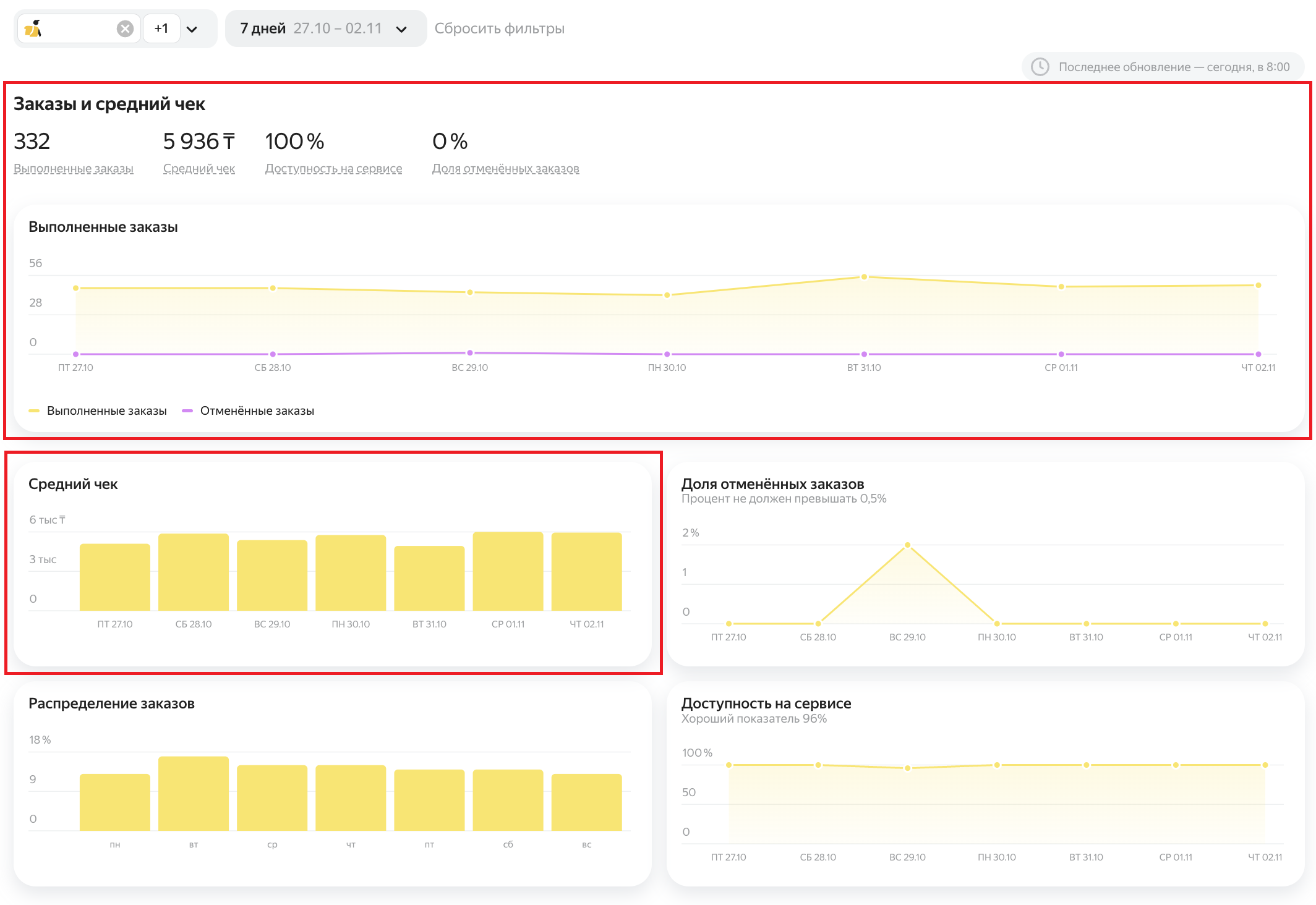Click 0 % cancelled share value

[450, 142]
